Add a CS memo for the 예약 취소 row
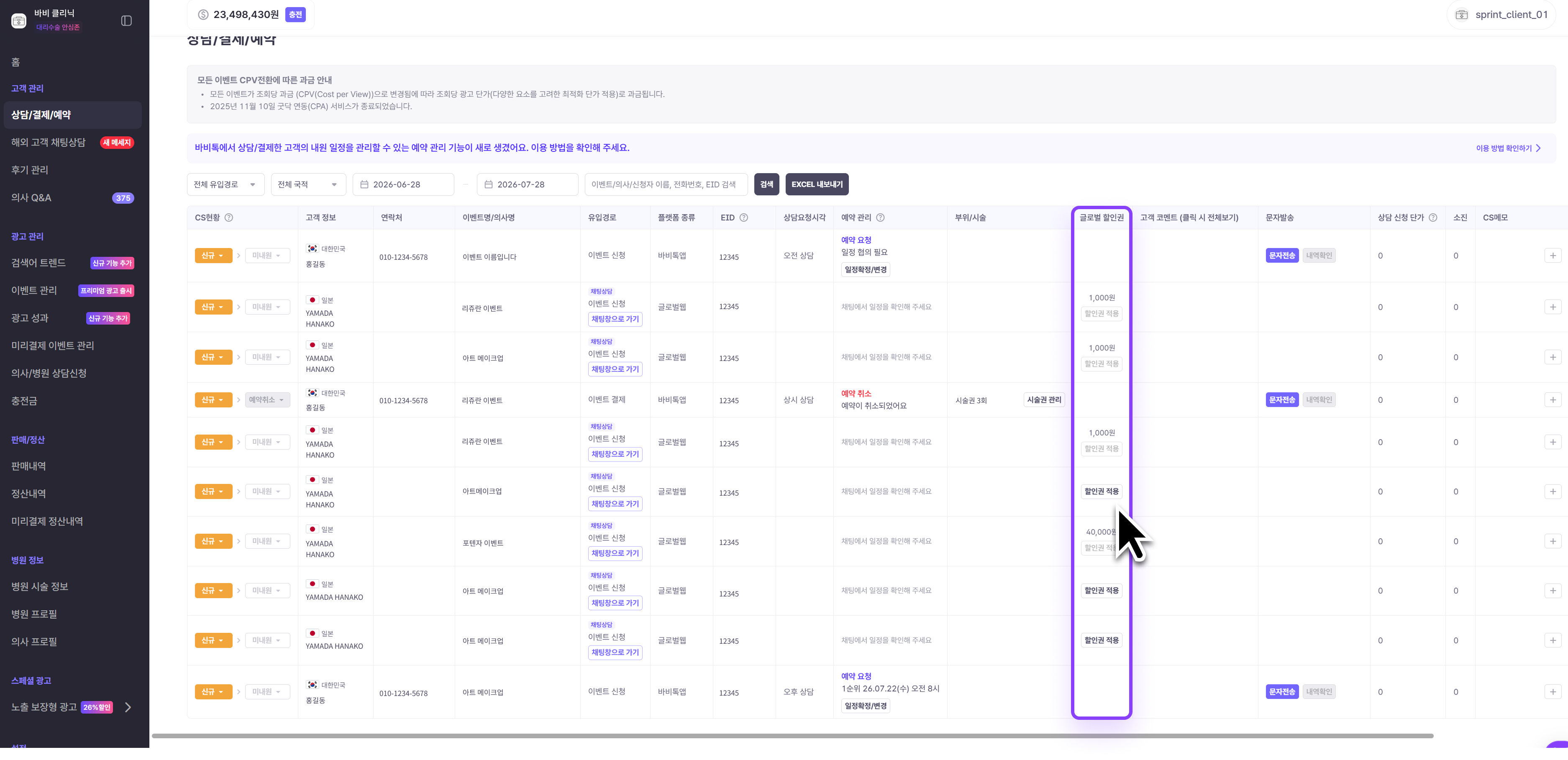1568x760 pixels. (1553, 400)
